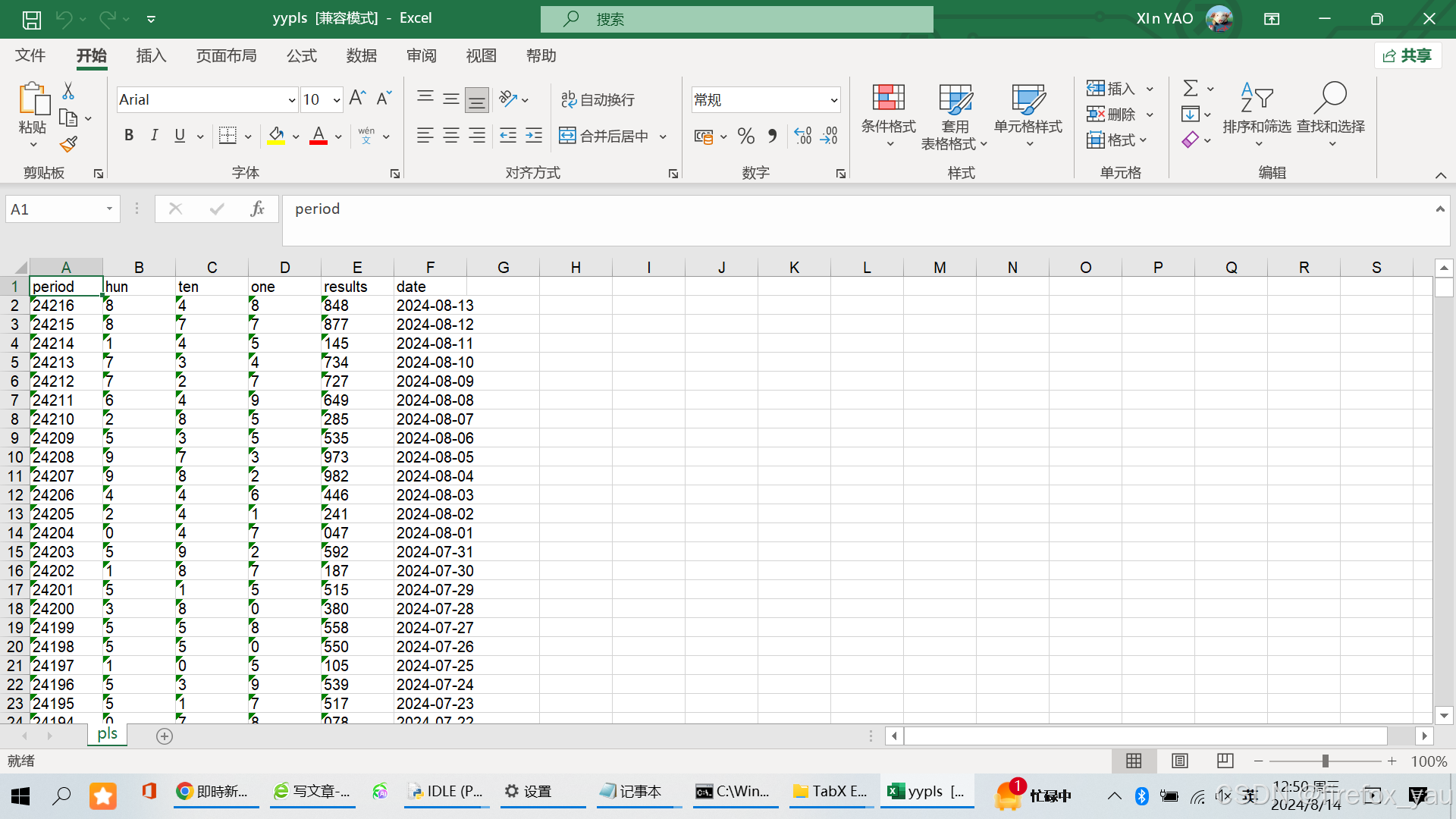Screen dimensions: 1456x819
Task: Toggle Bold formatting
Action: [129, 136]
